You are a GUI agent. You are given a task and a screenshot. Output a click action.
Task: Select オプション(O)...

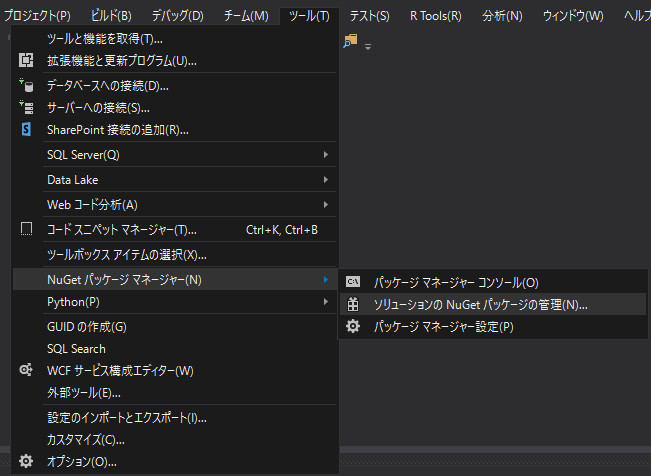pyautogui.click(x=175, y=461)
